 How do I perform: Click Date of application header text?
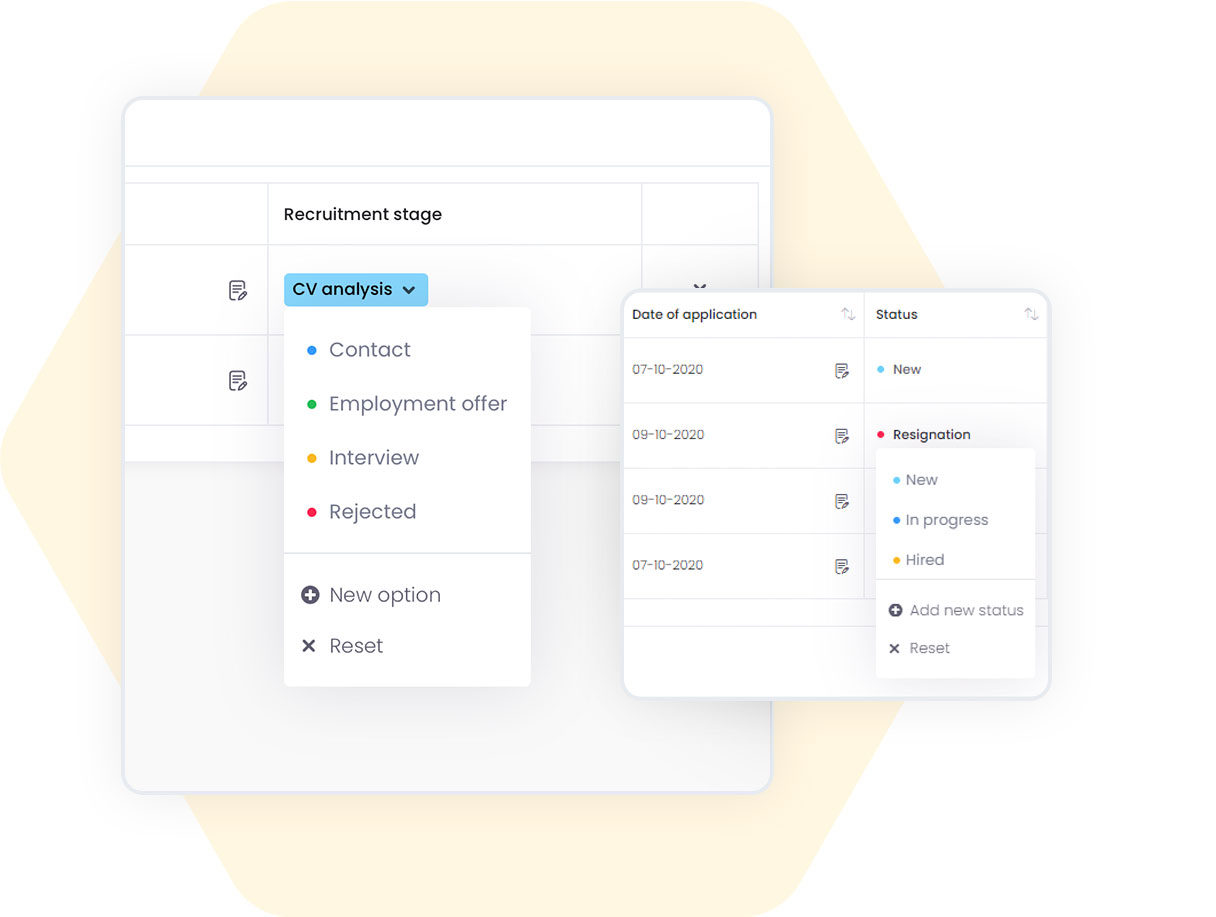click(694, 314)
